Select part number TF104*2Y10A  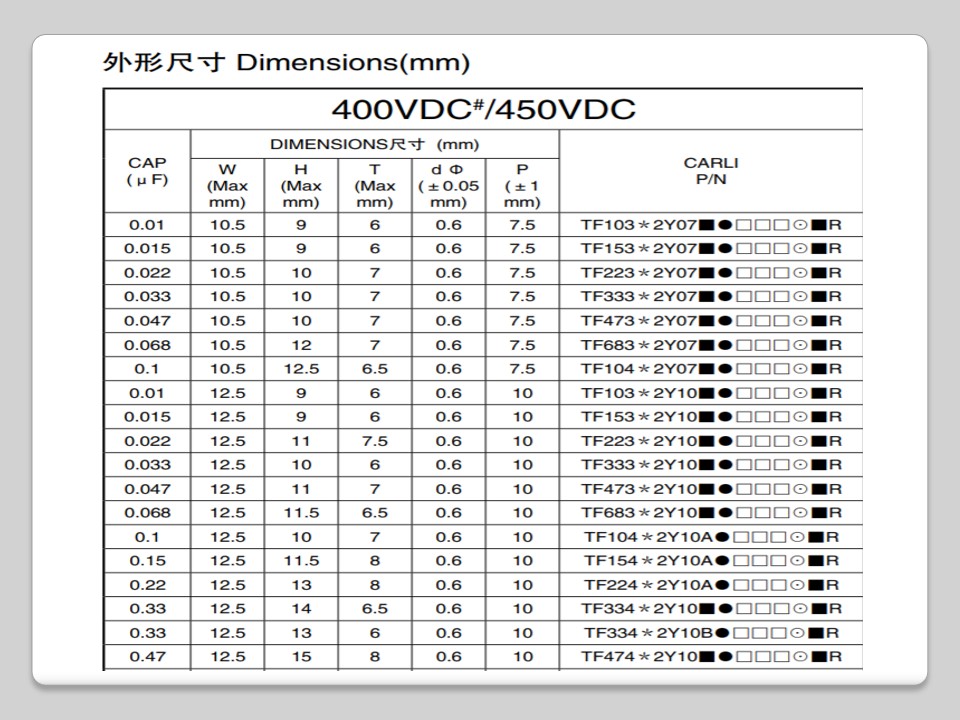click(711, 537)
